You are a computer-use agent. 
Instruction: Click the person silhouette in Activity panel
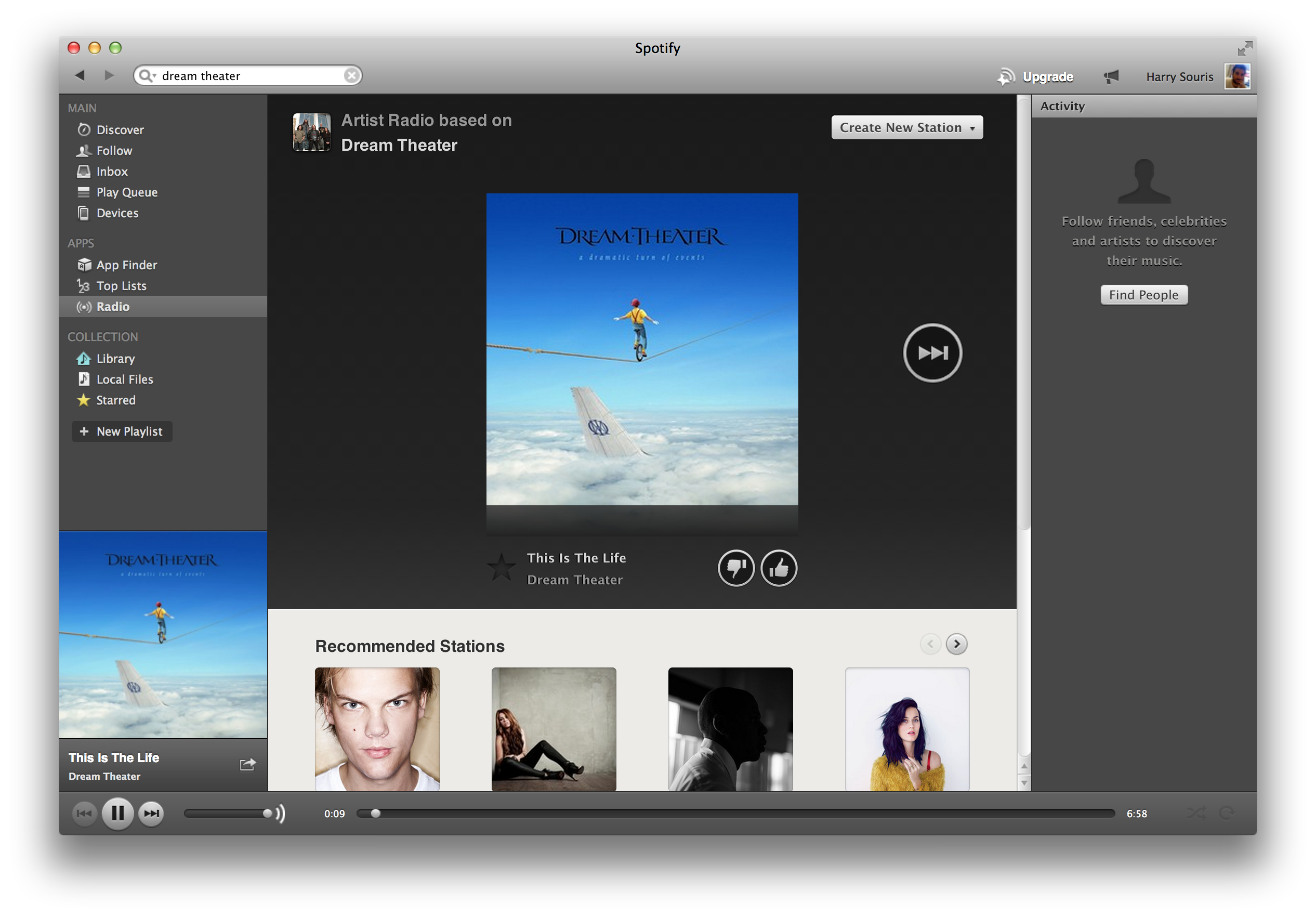[1144, 181]
